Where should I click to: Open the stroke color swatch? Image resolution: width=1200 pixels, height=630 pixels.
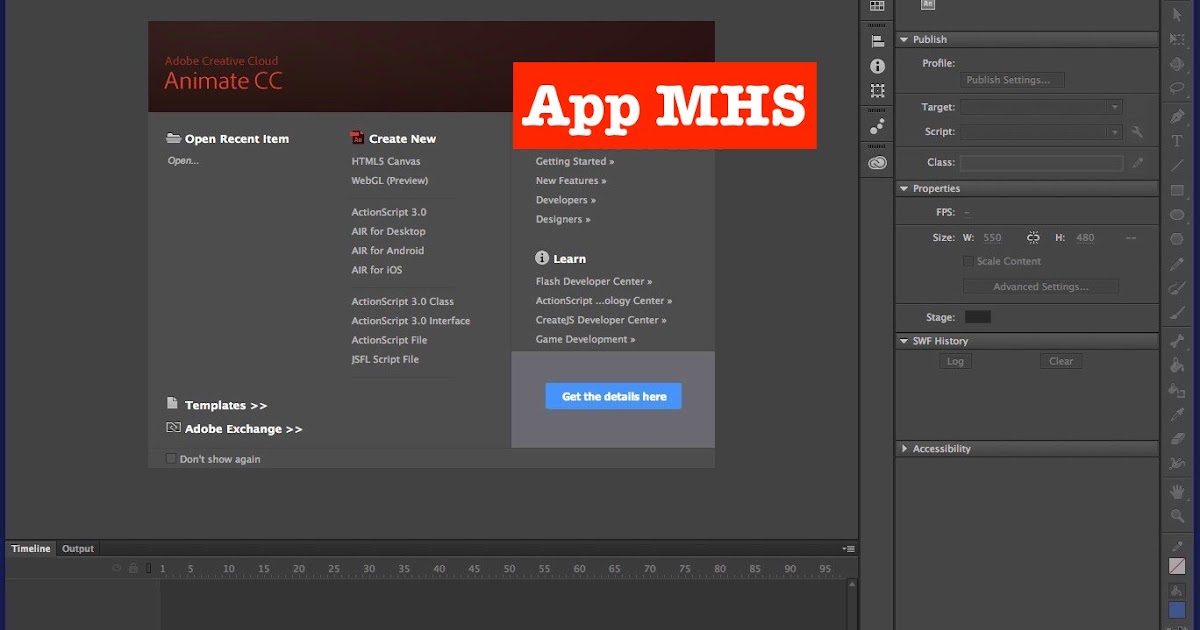click(1177, 566)
